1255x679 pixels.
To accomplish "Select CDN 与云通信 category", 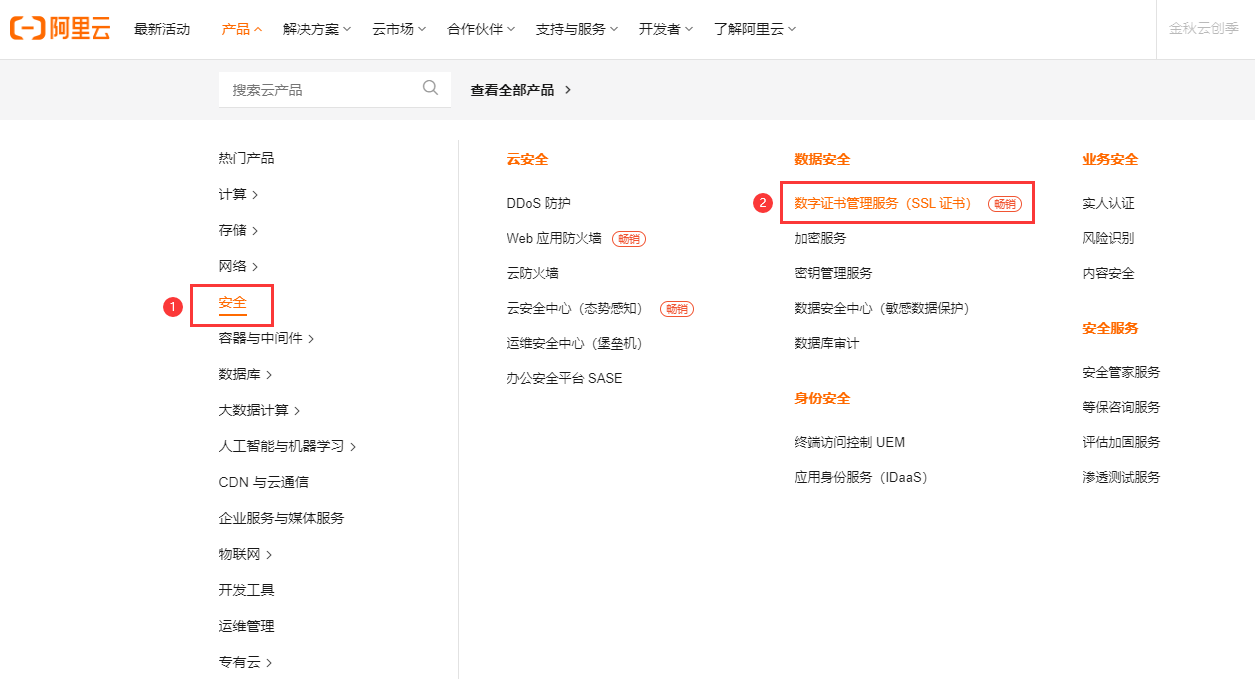I will [x=264, y=482].
